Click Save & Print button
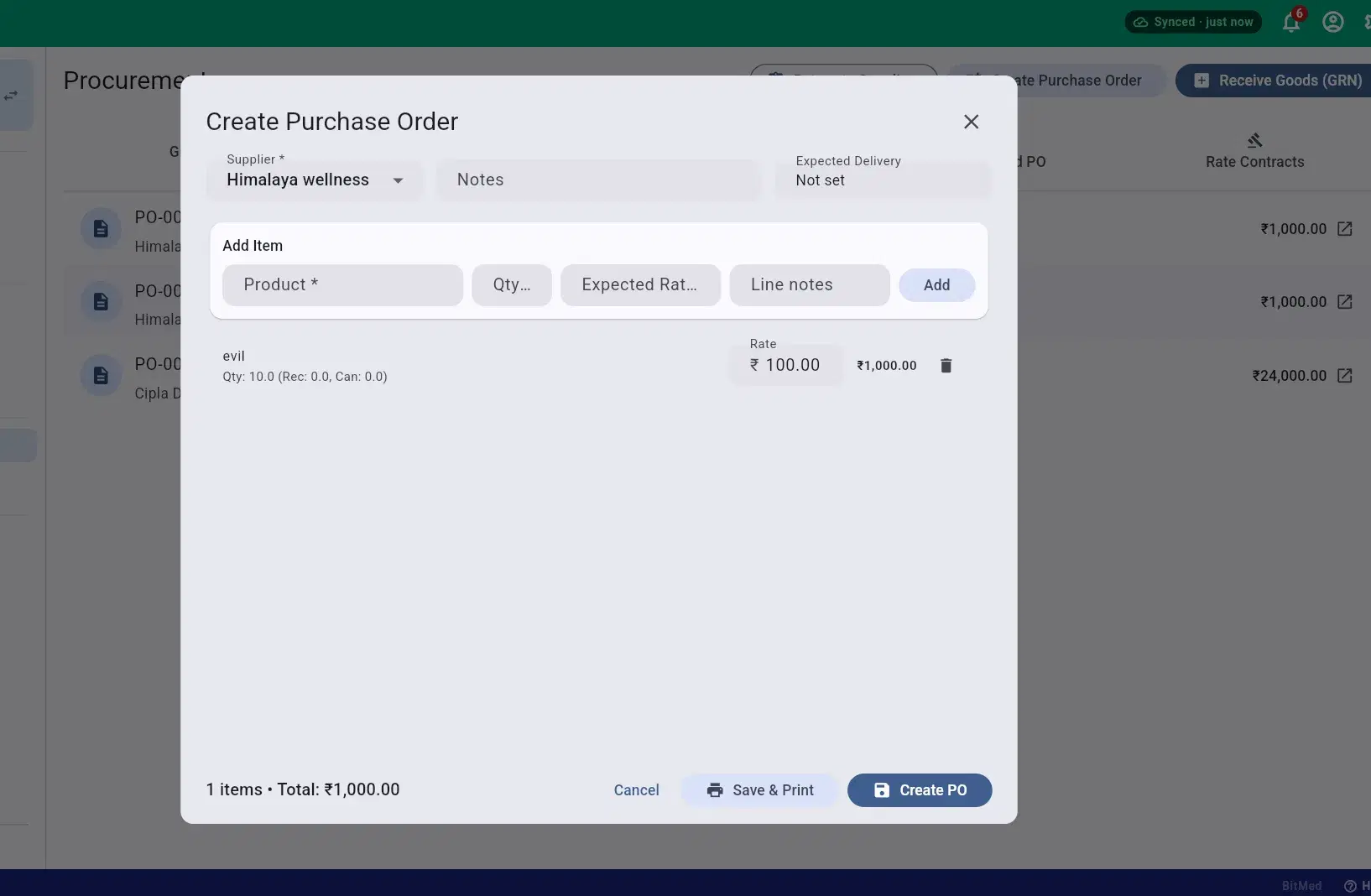This screenshot has height=896, width=1371. coord(760,790)
